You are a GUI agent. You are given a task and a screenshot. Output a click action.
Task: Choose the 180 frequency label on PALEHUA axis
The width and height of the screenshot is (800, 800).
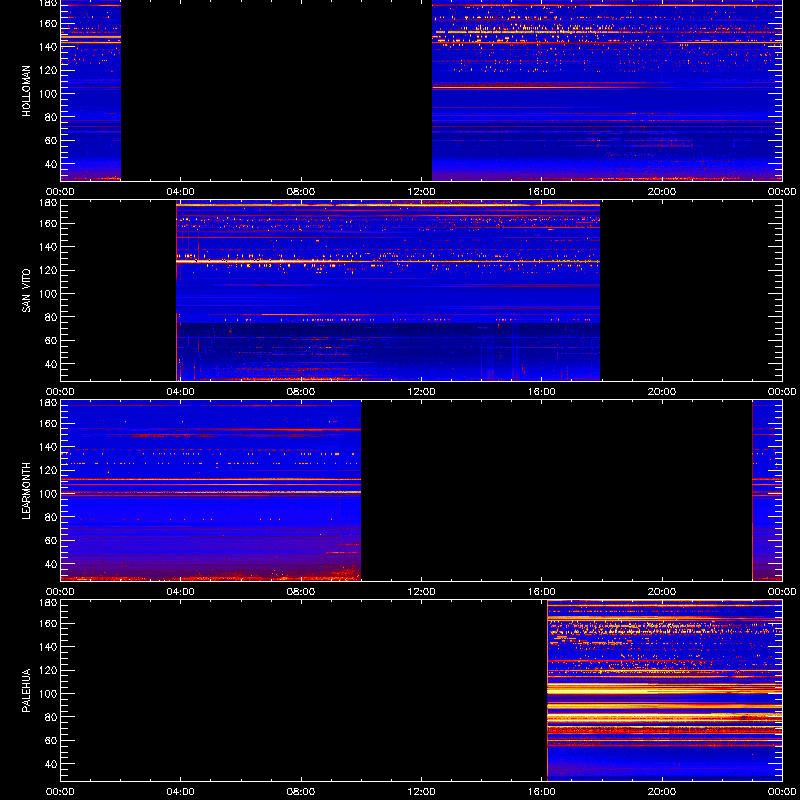[48, 603]
